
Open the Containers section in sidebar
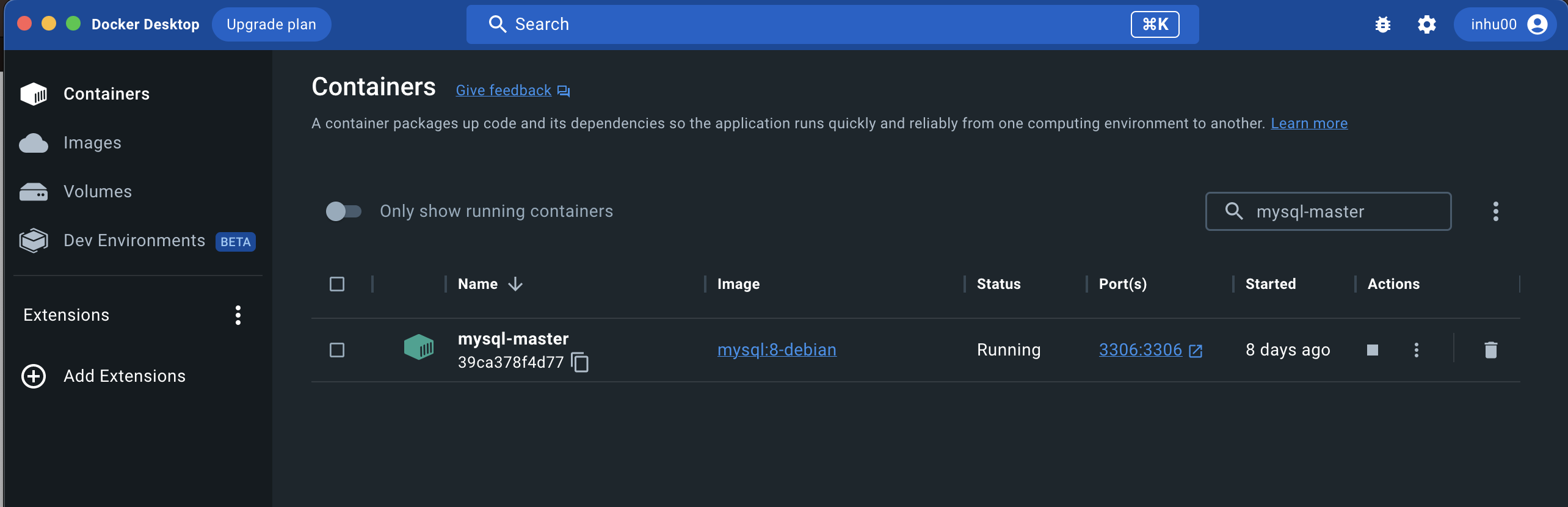(x=106, y=94)
